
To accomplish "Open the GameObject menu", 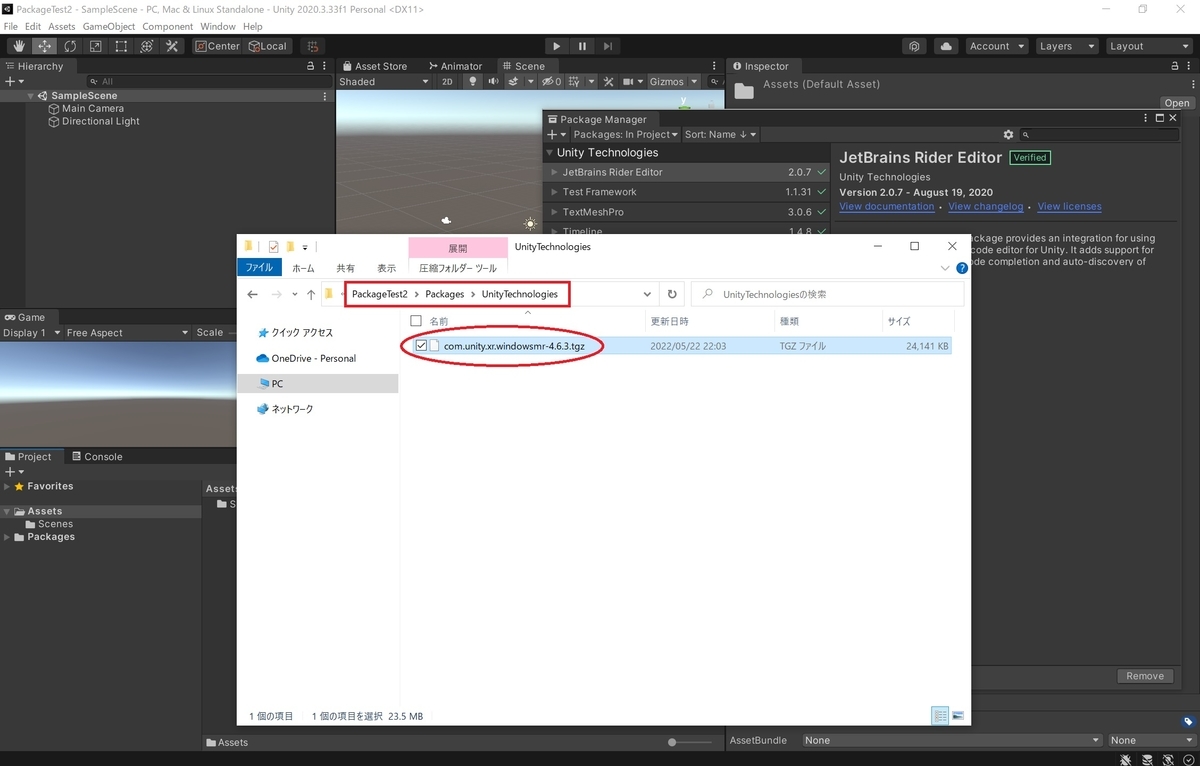I will pos(108,26).
